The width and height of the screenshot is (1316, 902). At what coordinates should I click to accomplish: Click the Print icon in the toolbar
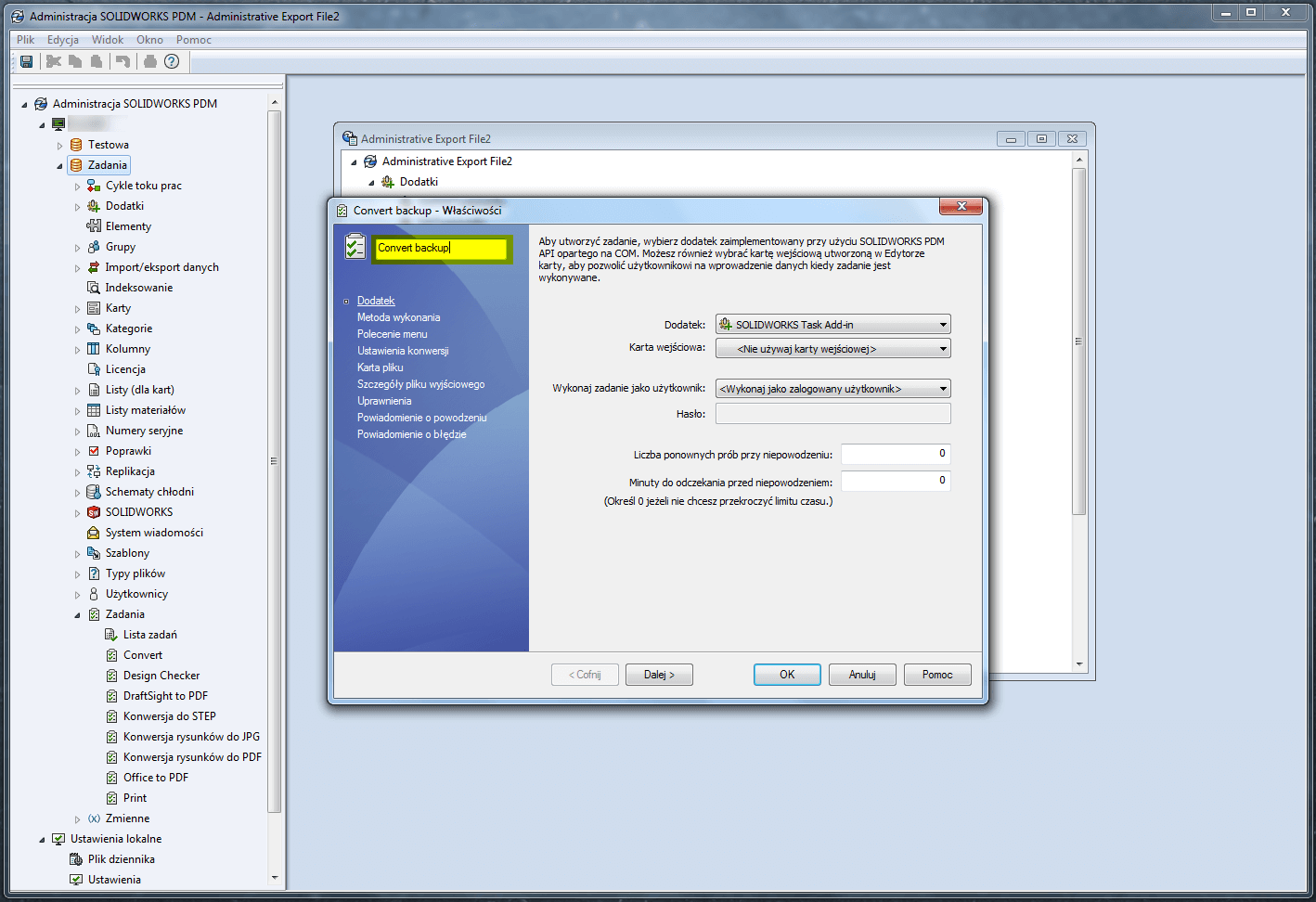149,61
